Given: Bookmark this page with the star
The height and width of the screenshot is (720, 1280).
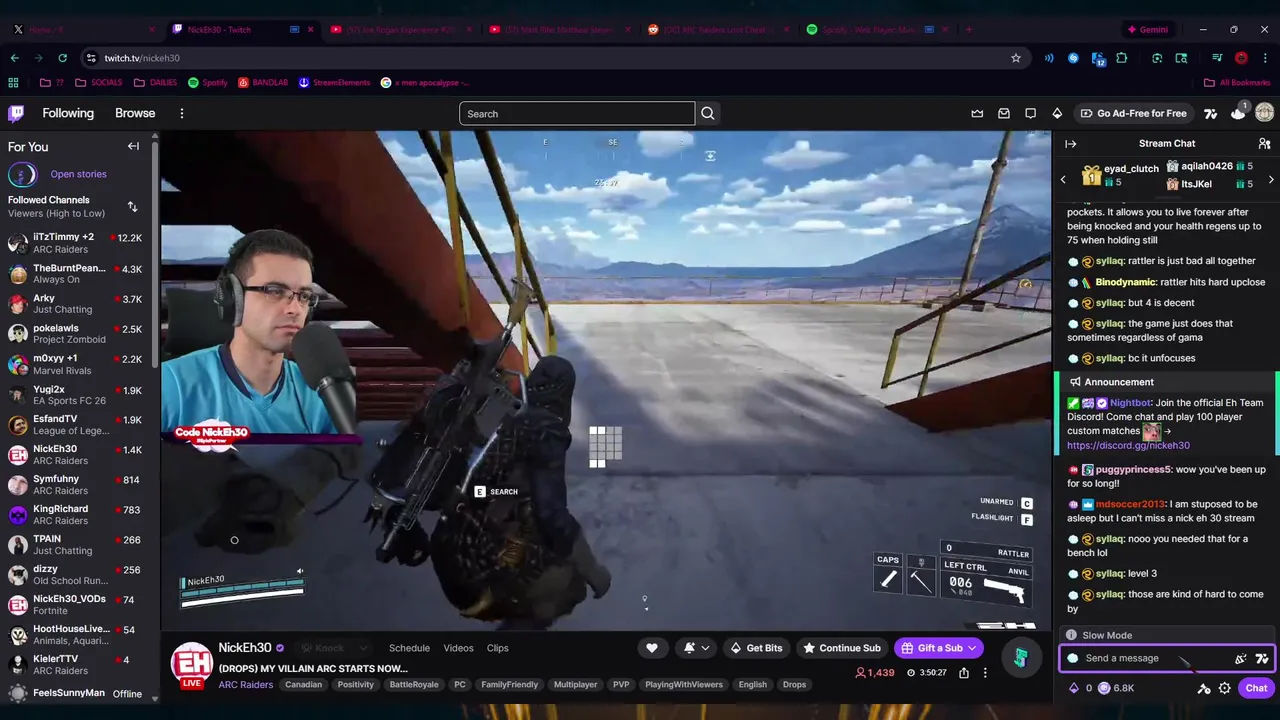Looking at the screenshot, I should (1016, 58).
